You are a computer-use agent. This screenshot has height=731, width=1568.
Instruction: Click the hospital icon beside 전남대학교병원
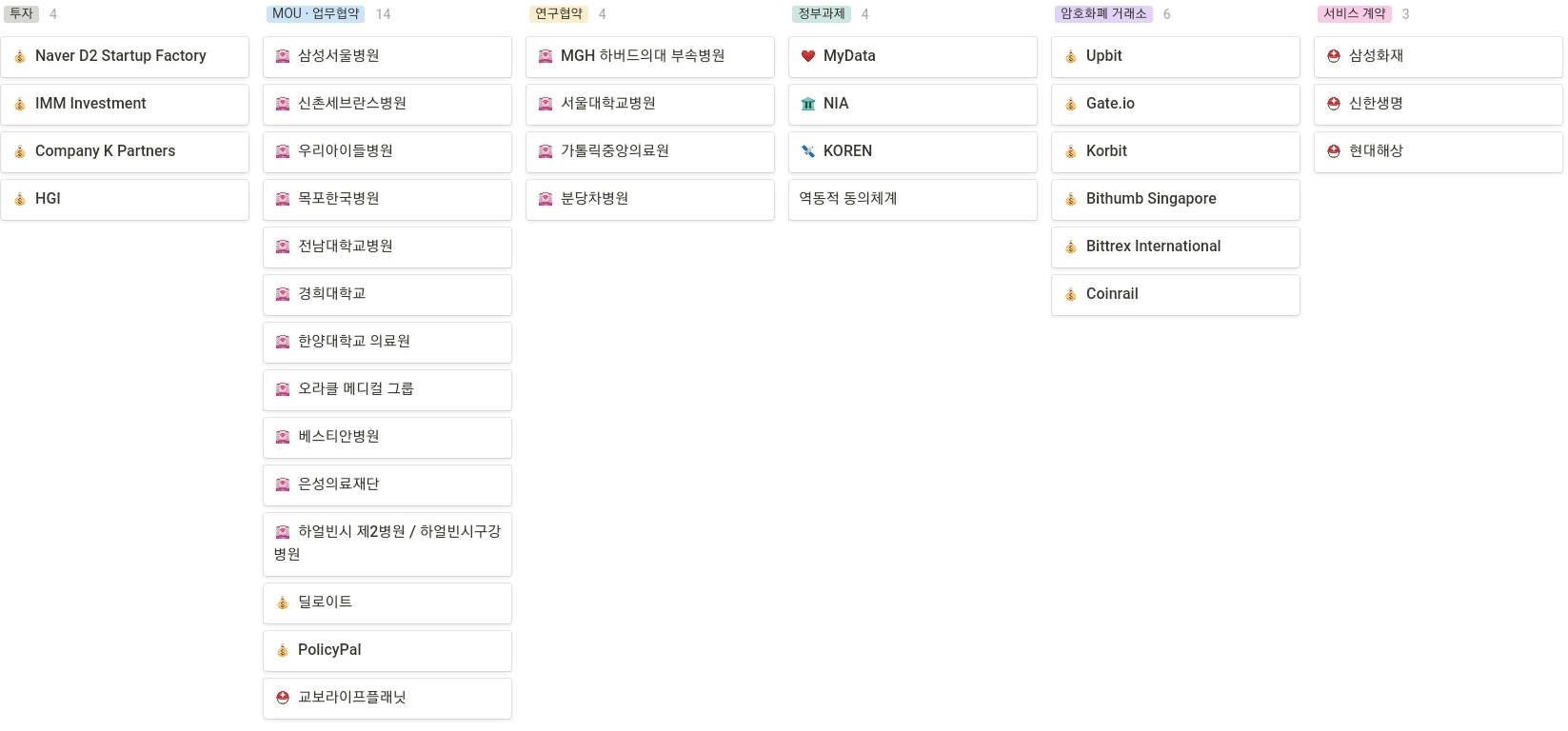283,247
